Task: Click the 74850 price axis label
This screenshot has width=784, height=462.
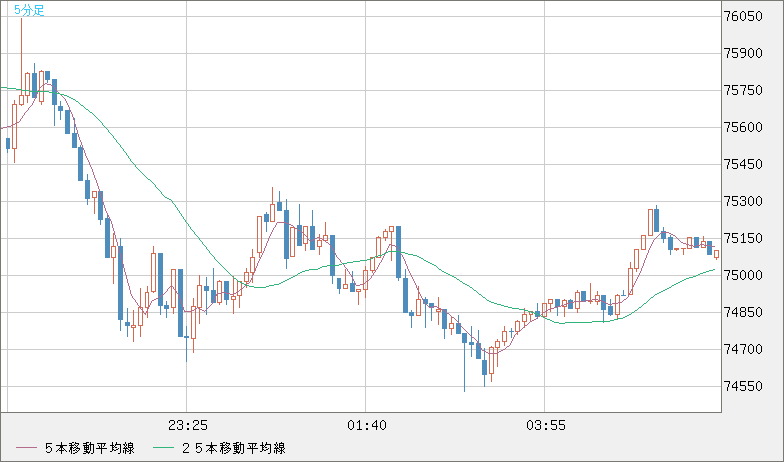Action: tap(743, 312)
